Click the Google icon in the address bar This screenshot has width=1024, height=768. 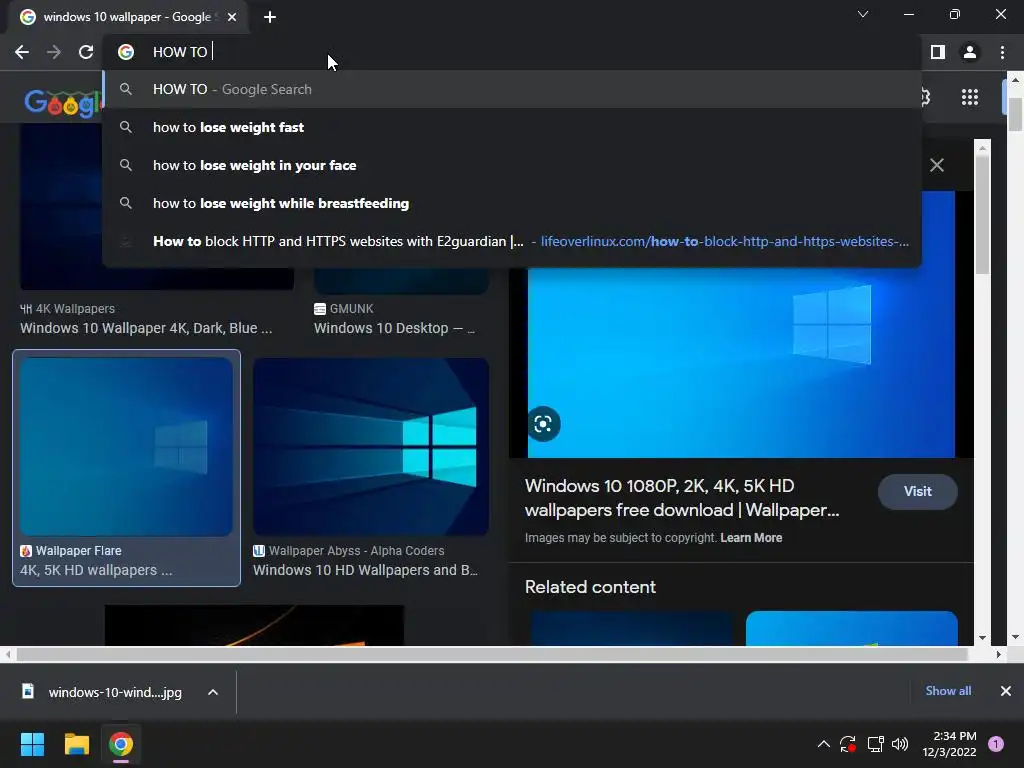[126, 52]
